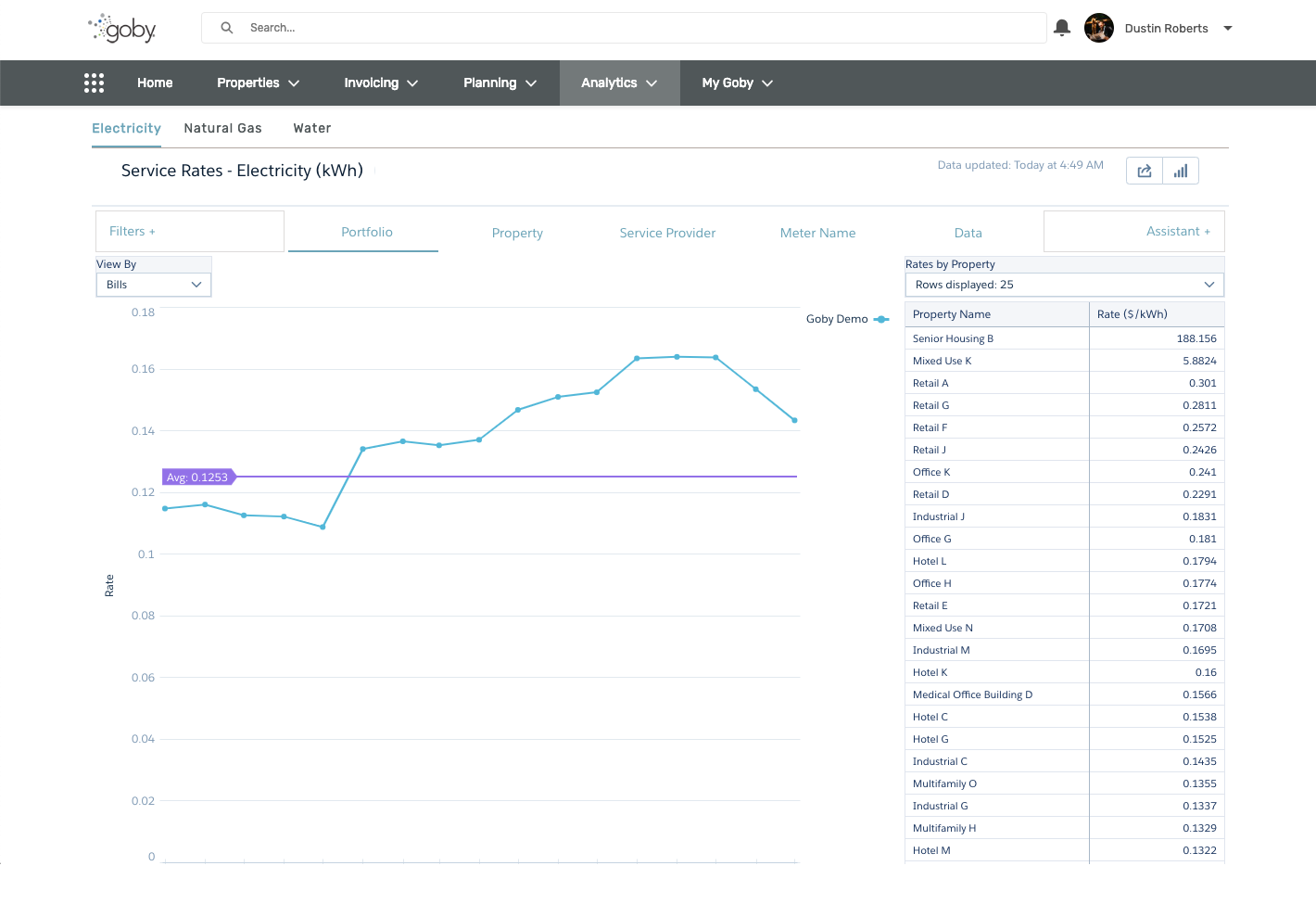1316x904 pixels.
Task: Open the app launcher grid icon
Action: 94,83
